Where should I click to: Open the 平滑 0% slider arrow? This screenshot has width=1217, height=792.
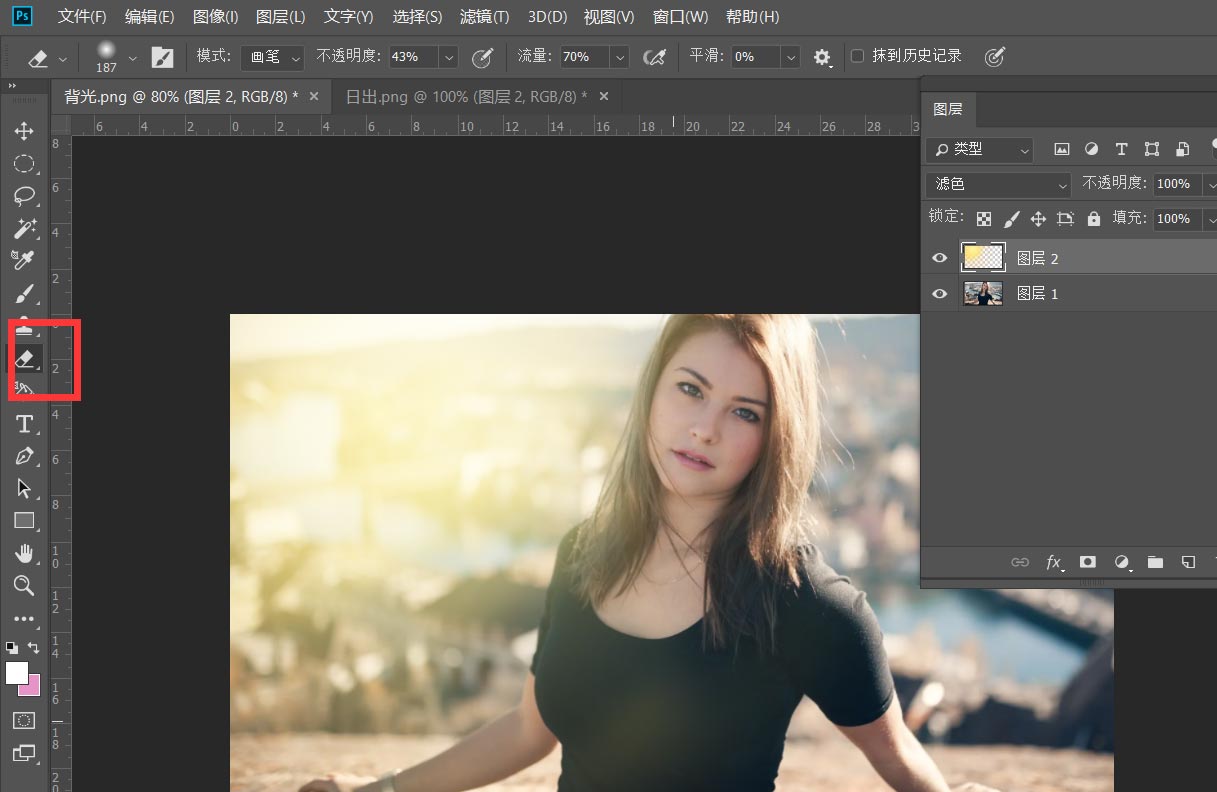pyautogui.click(x=791, y=57)
